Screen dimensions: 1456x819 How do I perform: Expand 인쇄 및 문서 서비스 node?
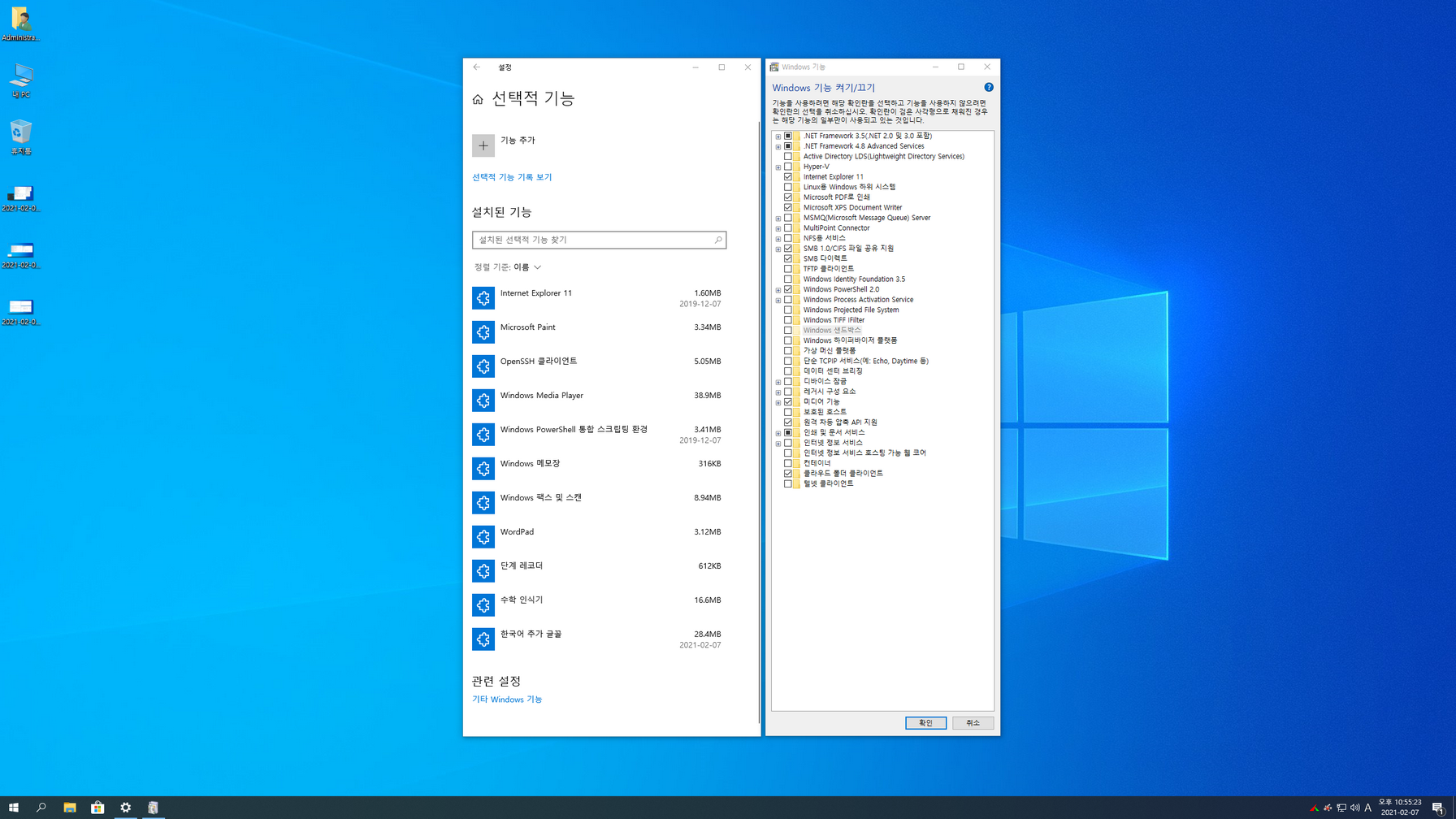[x=778, y=433]
